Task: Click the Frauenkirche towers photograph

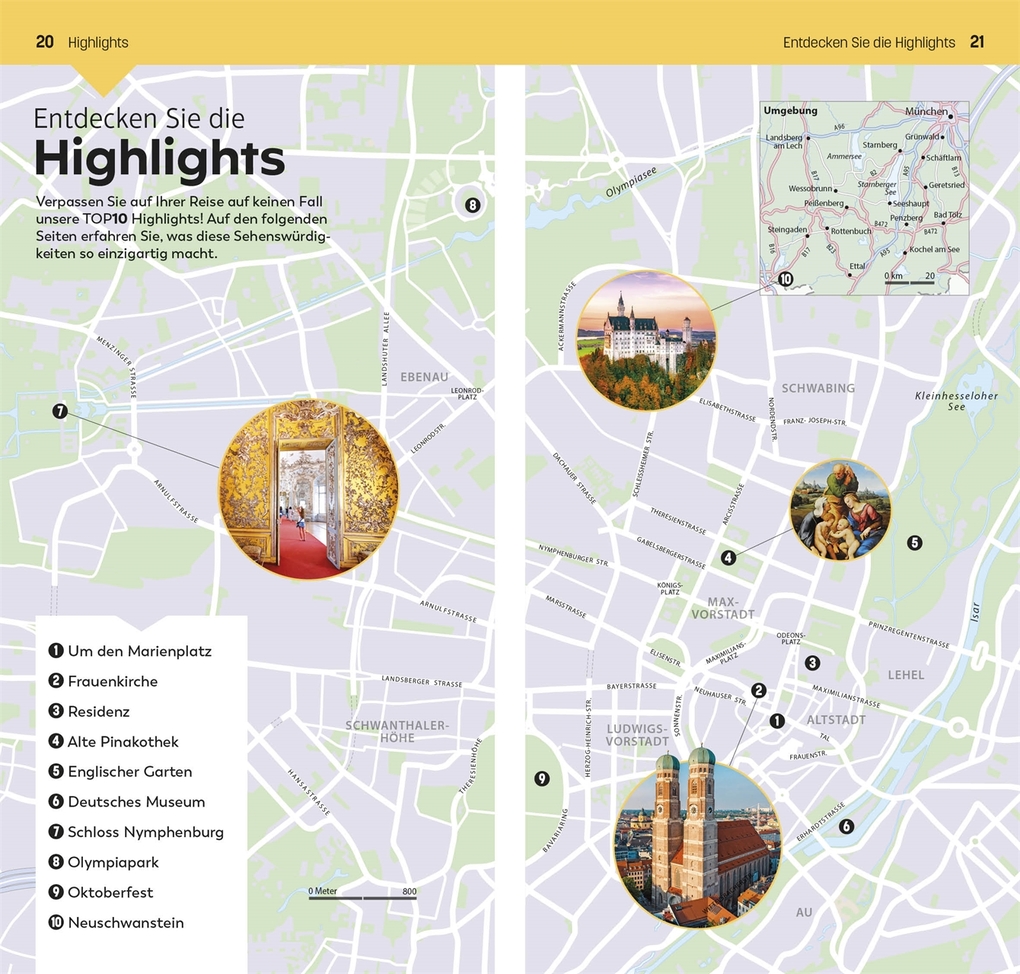Action: [x=699, y=846]
